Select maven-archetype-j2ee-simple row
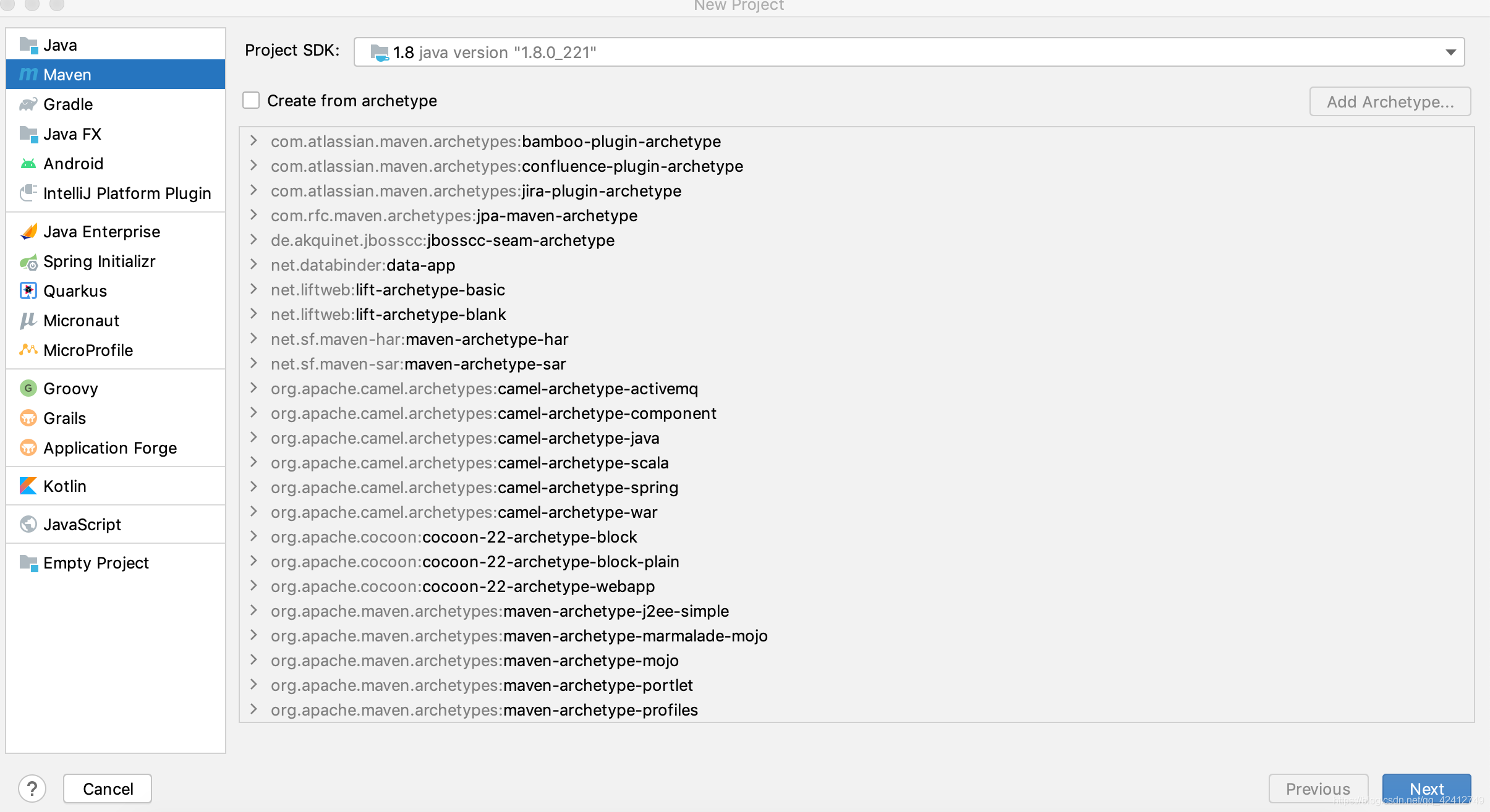 [856, 611]
